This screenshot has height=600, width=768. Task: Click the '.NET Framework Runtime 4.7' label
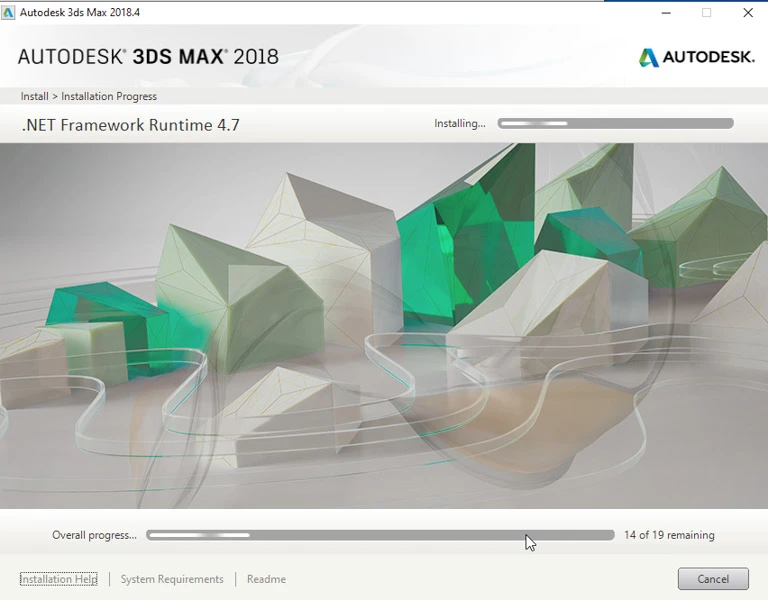(131, 125)
